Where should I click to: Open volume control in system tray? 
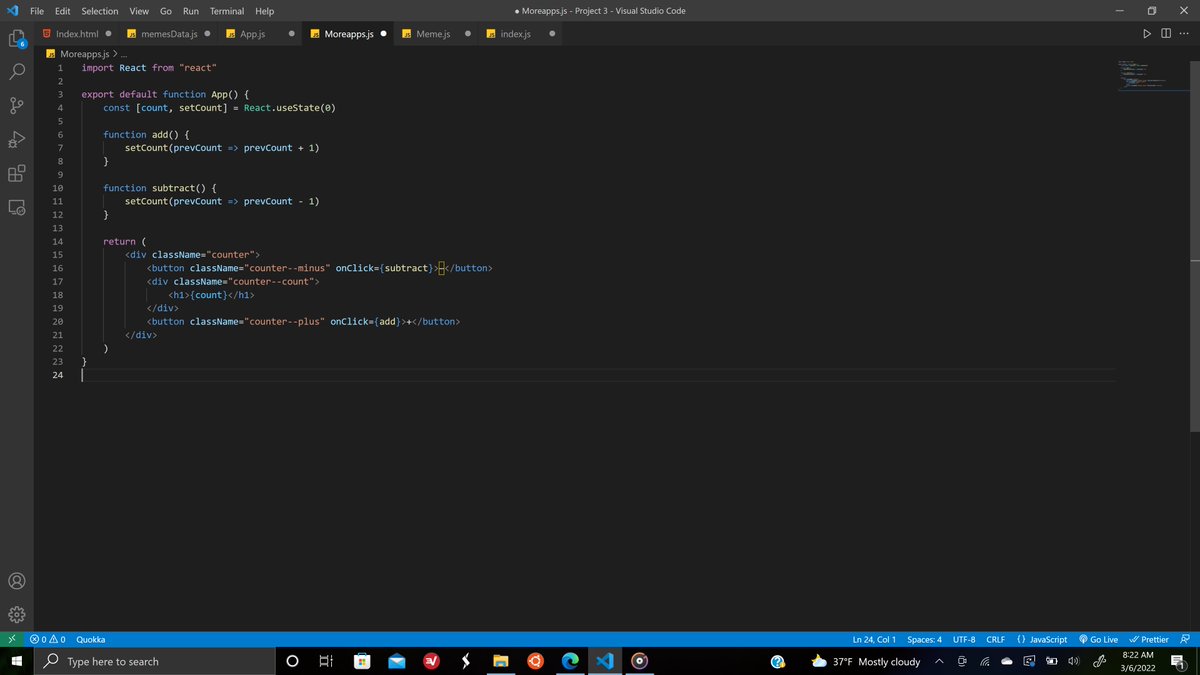(1074, 661)
